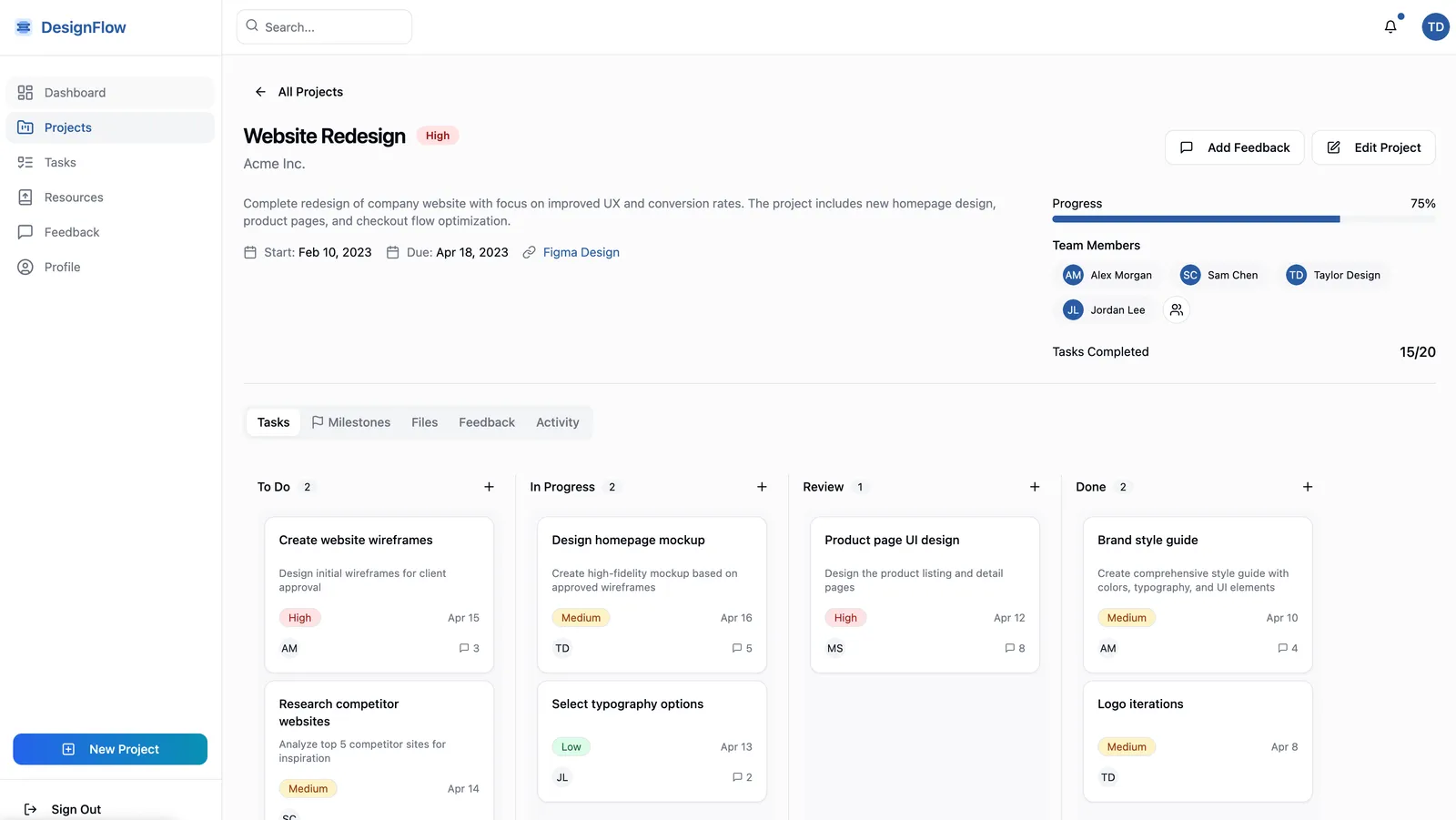Click the New Project button
Screen dimensions: 1456x820
(110, 749)
